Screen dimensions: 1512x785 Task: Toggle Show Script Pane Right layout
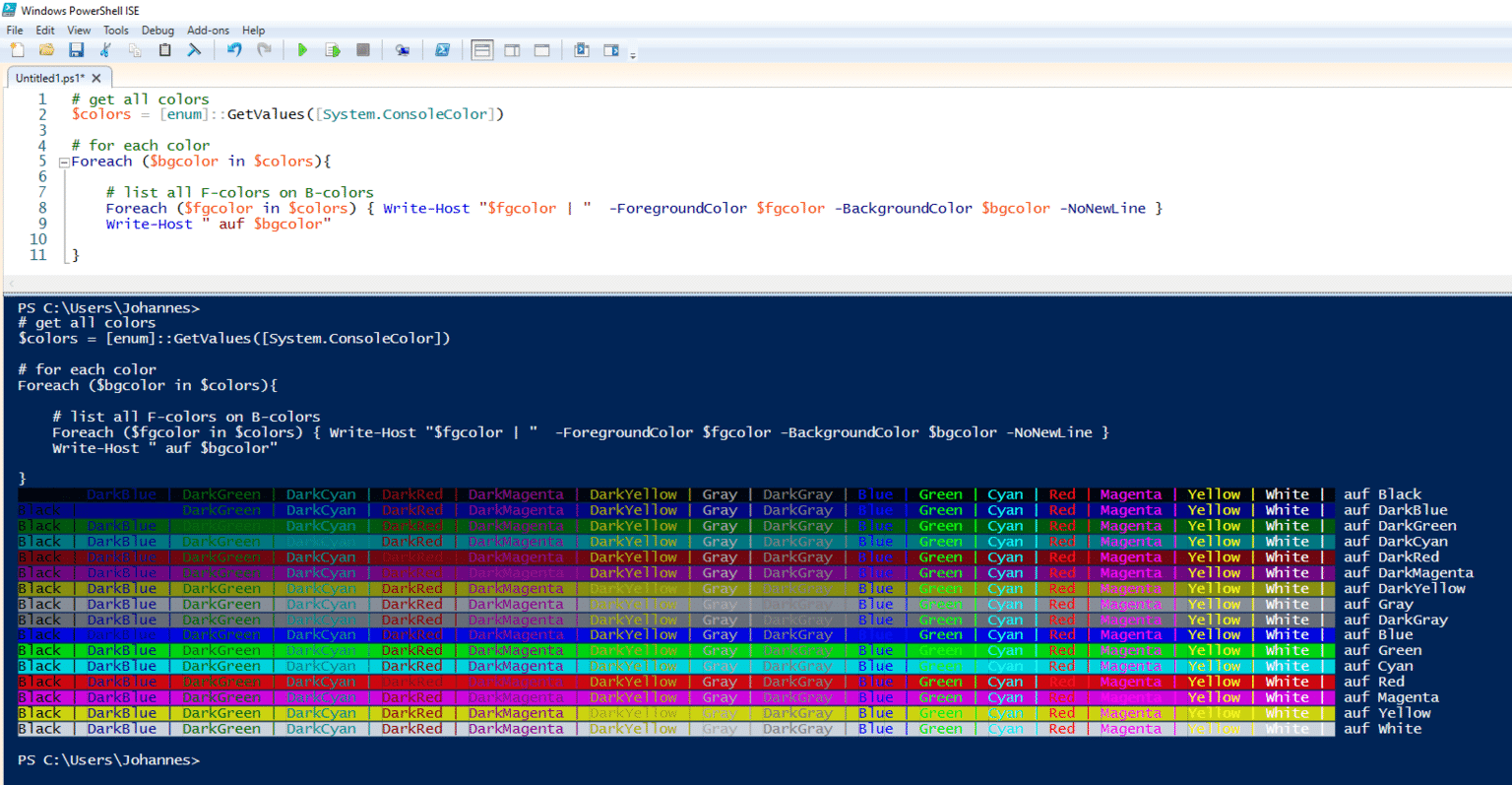512,50
